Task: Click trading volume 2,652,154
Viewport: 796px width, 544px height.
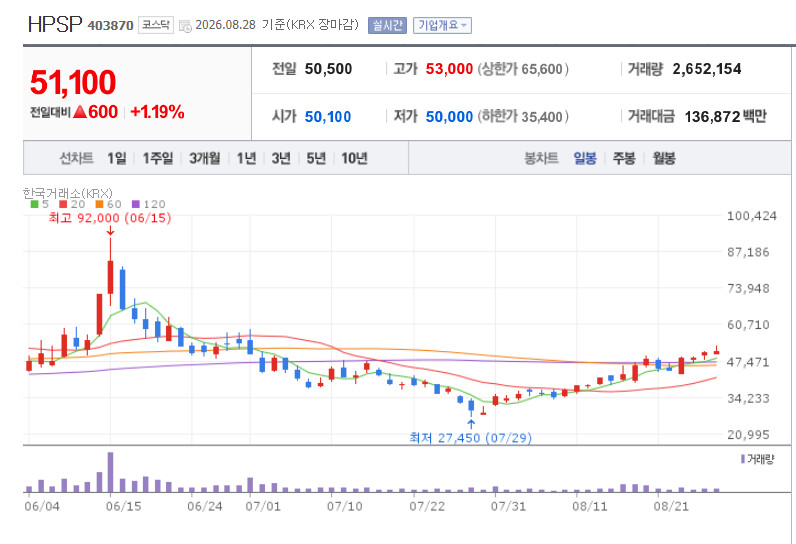Action: (x=707, y=69)
